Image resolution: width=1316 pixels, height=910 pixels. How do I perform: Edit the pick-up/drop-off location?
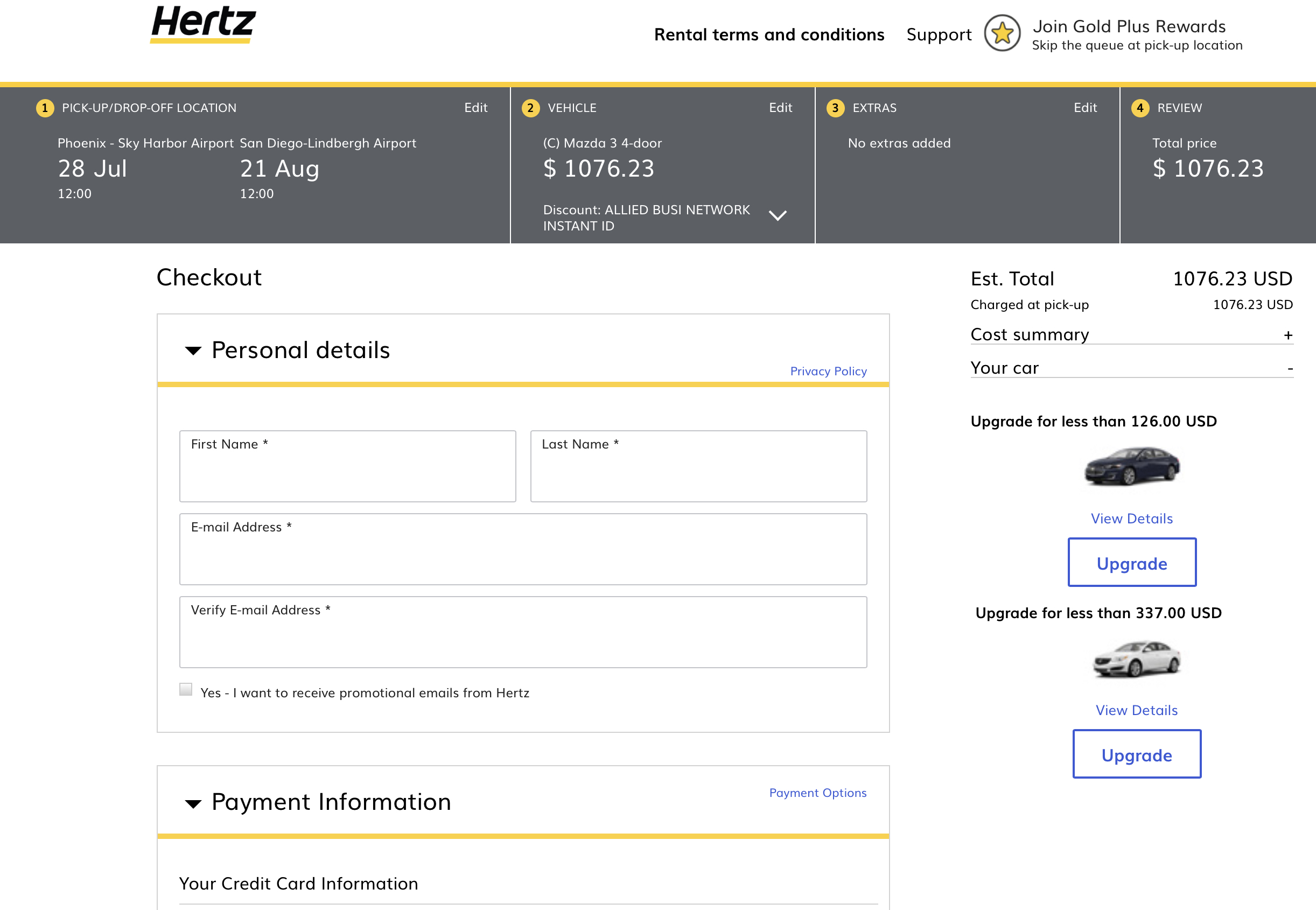tap(475, 108)
